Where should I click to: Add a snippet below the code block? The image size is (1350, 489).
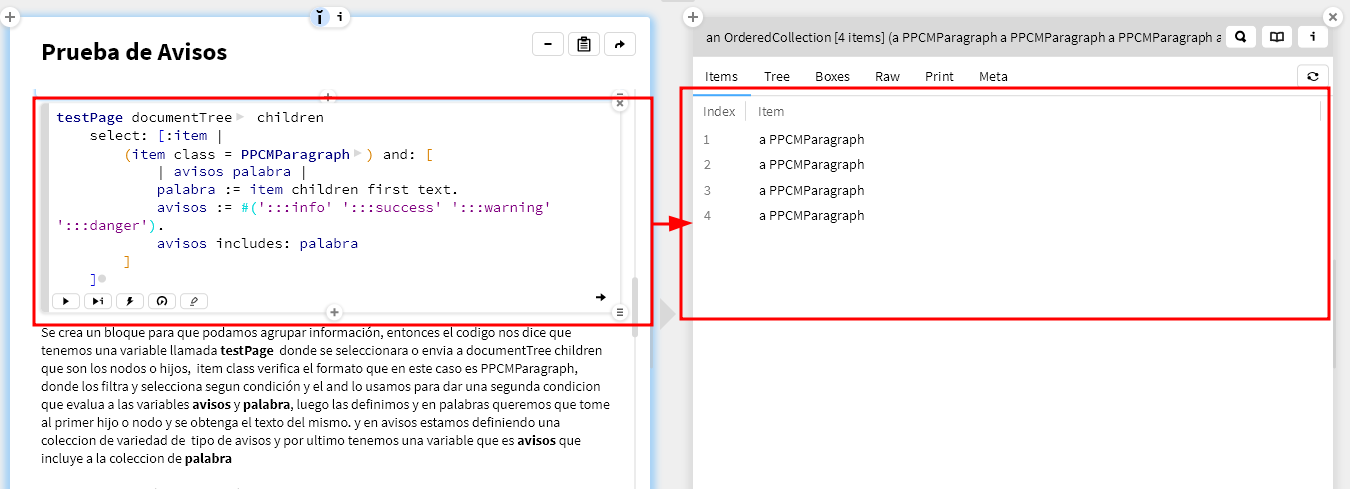[335, 313]
